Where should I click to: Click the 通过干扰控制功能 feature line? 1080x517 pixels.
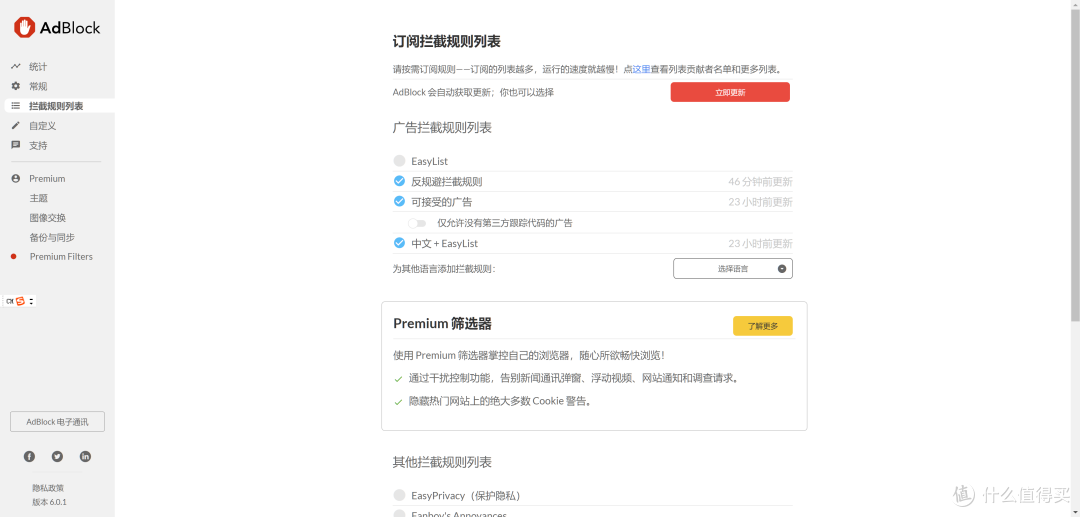[x=574, y=378]
